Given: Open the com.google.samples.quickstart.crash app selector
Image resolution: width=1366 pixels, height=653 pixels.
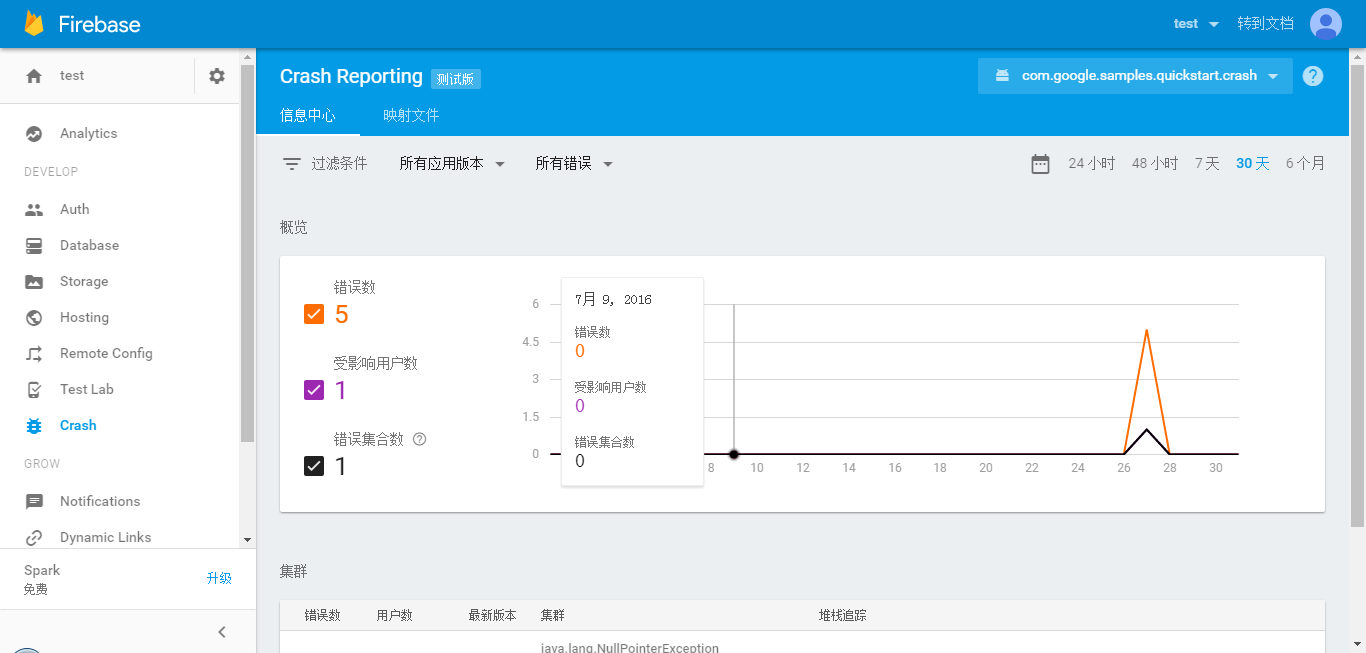Looking at the screenshot, I should [1135, 75].
